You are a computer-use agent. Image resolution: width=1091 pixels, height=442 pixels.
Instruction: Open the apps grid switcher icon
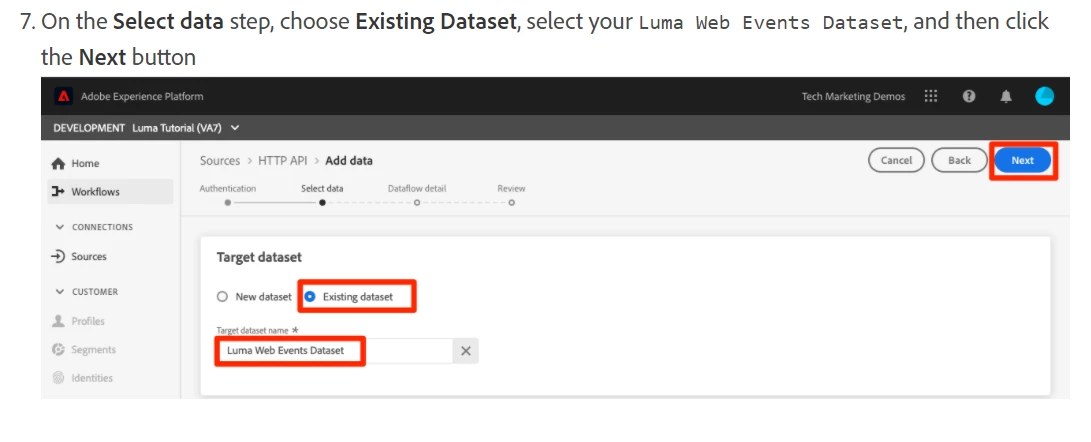point(931,96)
